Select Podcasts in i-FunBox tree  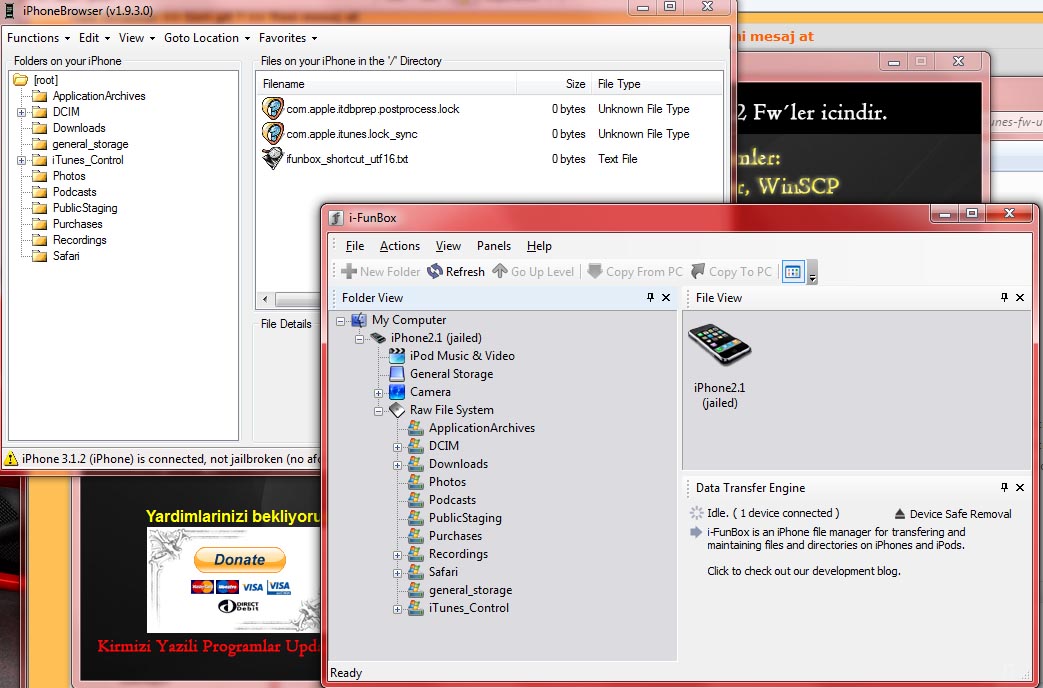point(452,500)
